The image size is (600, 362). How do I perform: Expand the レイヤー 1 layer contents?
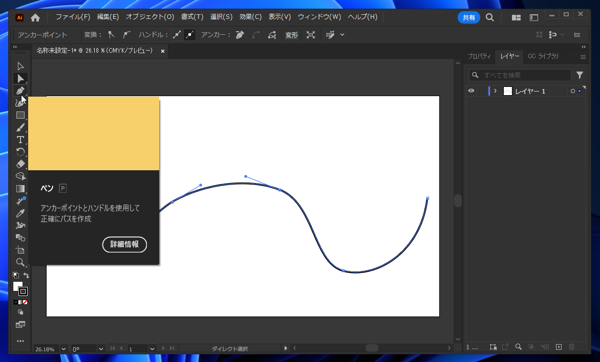click(495, 91)
